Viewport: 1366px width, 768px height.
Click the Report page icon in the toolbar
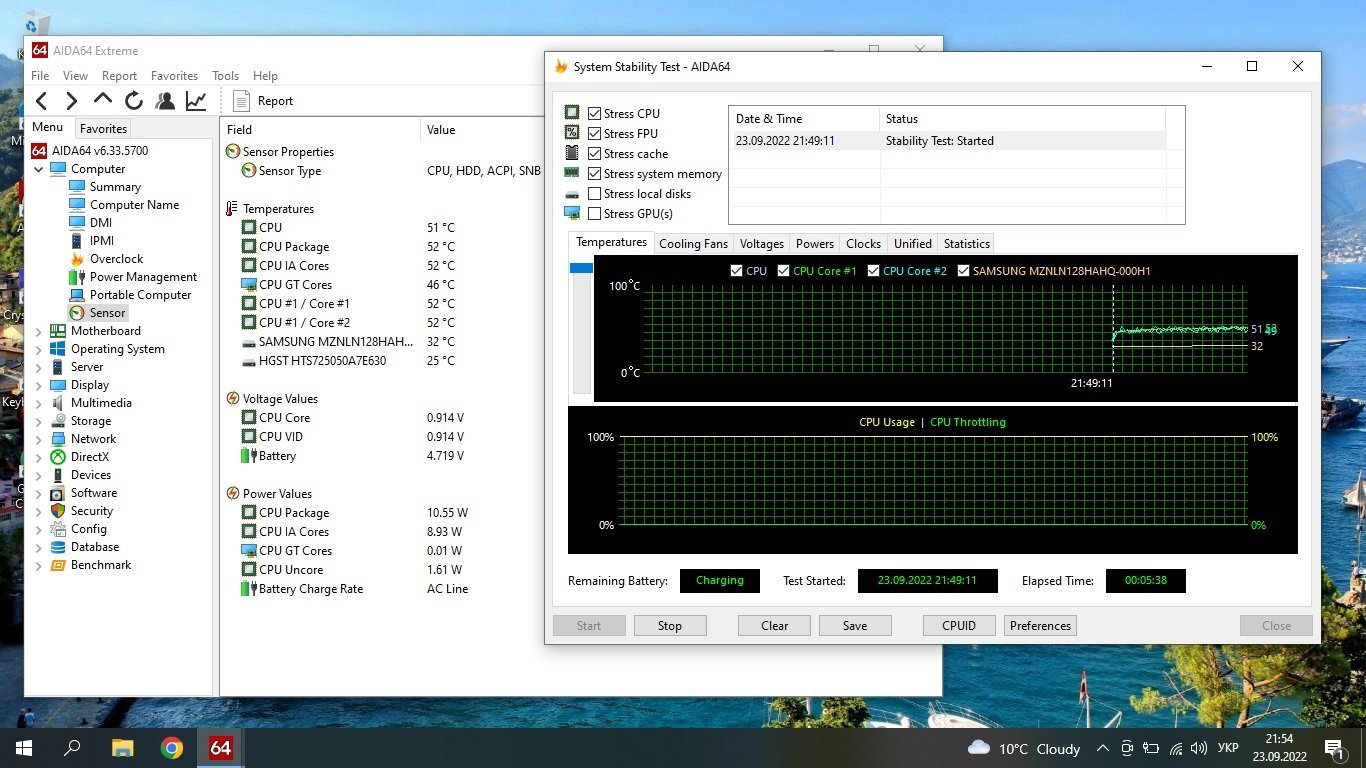241,101
